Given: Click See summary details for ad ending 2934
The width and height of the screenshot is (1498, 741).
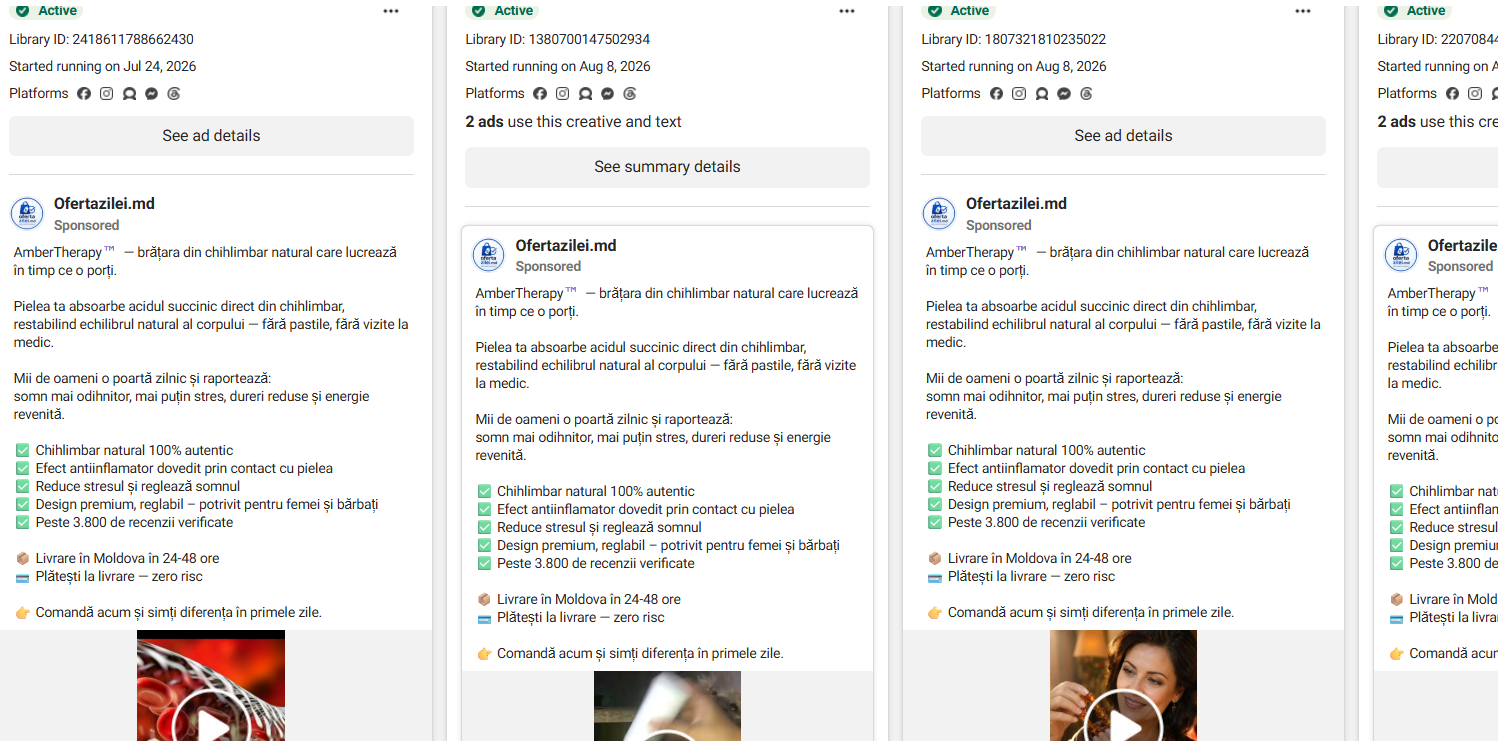Looking at the screenshot, I should tap(667, 167).
